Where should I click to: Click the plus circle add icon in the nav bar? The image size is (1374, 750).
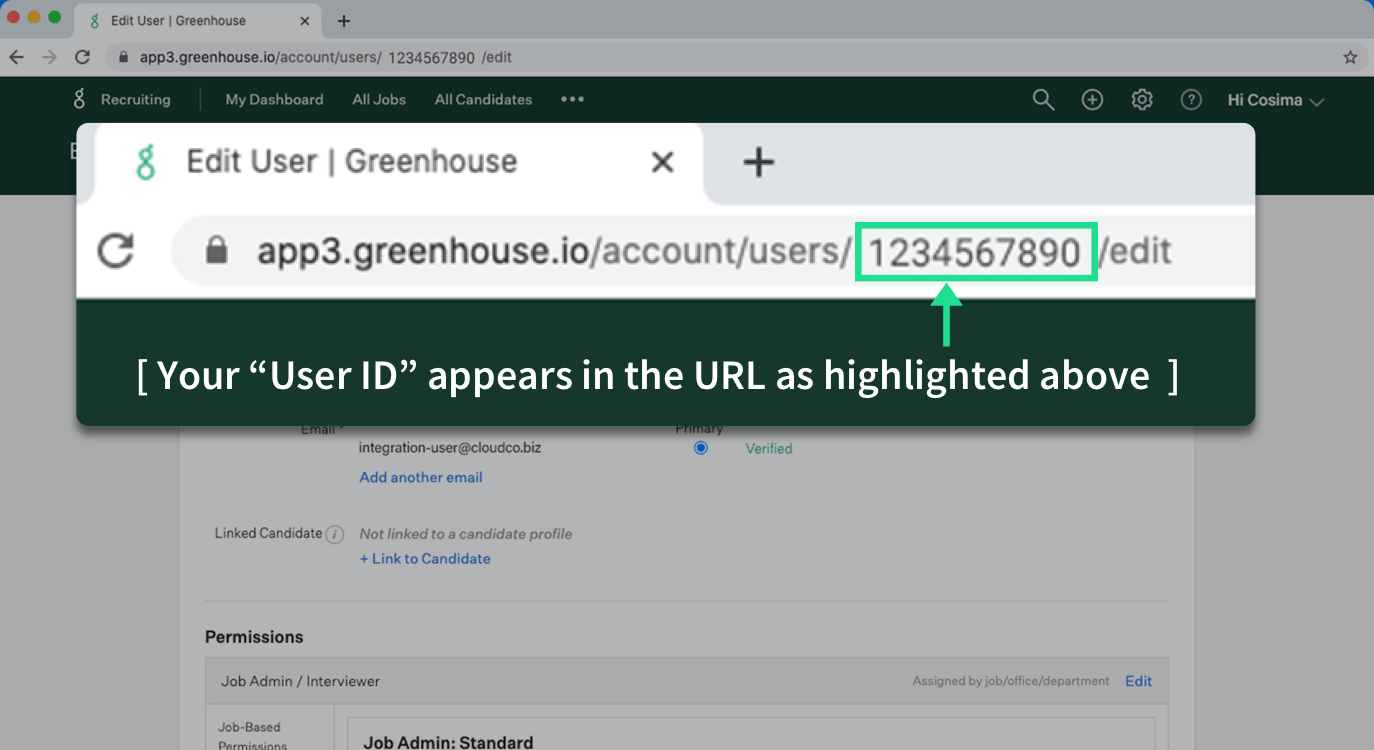click(1092, 100)
